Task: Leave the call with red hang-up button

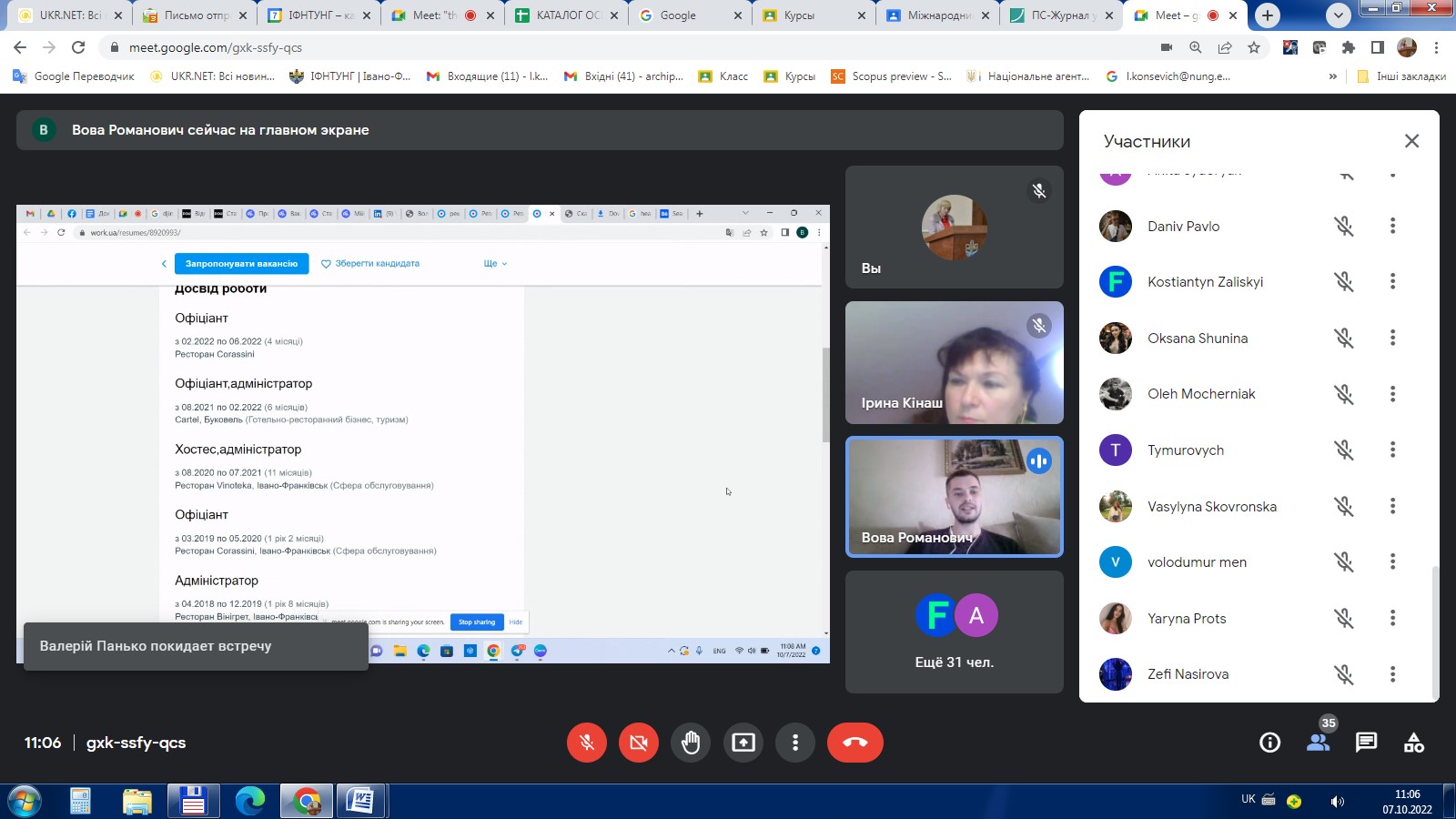Action: [x=854, y=743]
